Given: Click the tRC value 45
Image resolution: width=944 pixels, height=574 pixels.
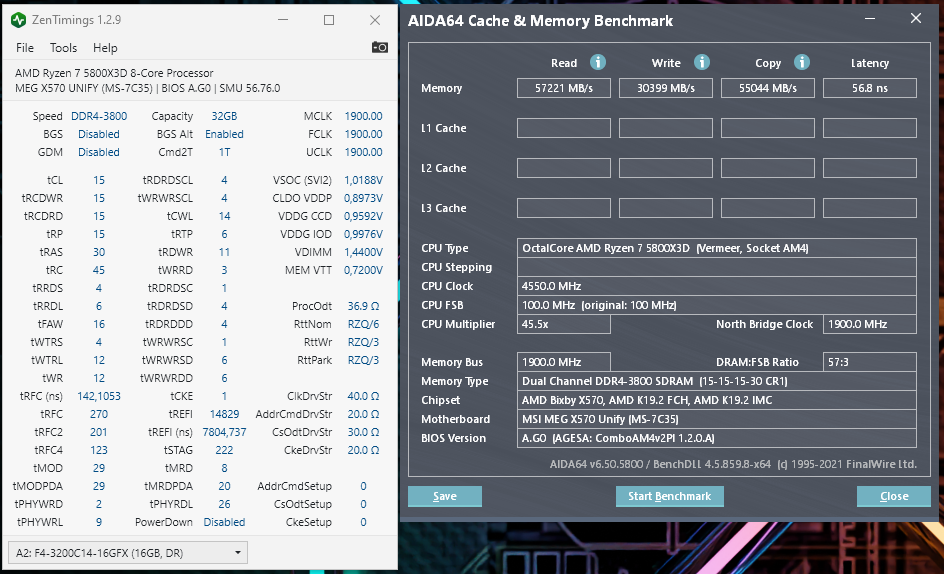Looking at the screenshot, I should (99, 270).
